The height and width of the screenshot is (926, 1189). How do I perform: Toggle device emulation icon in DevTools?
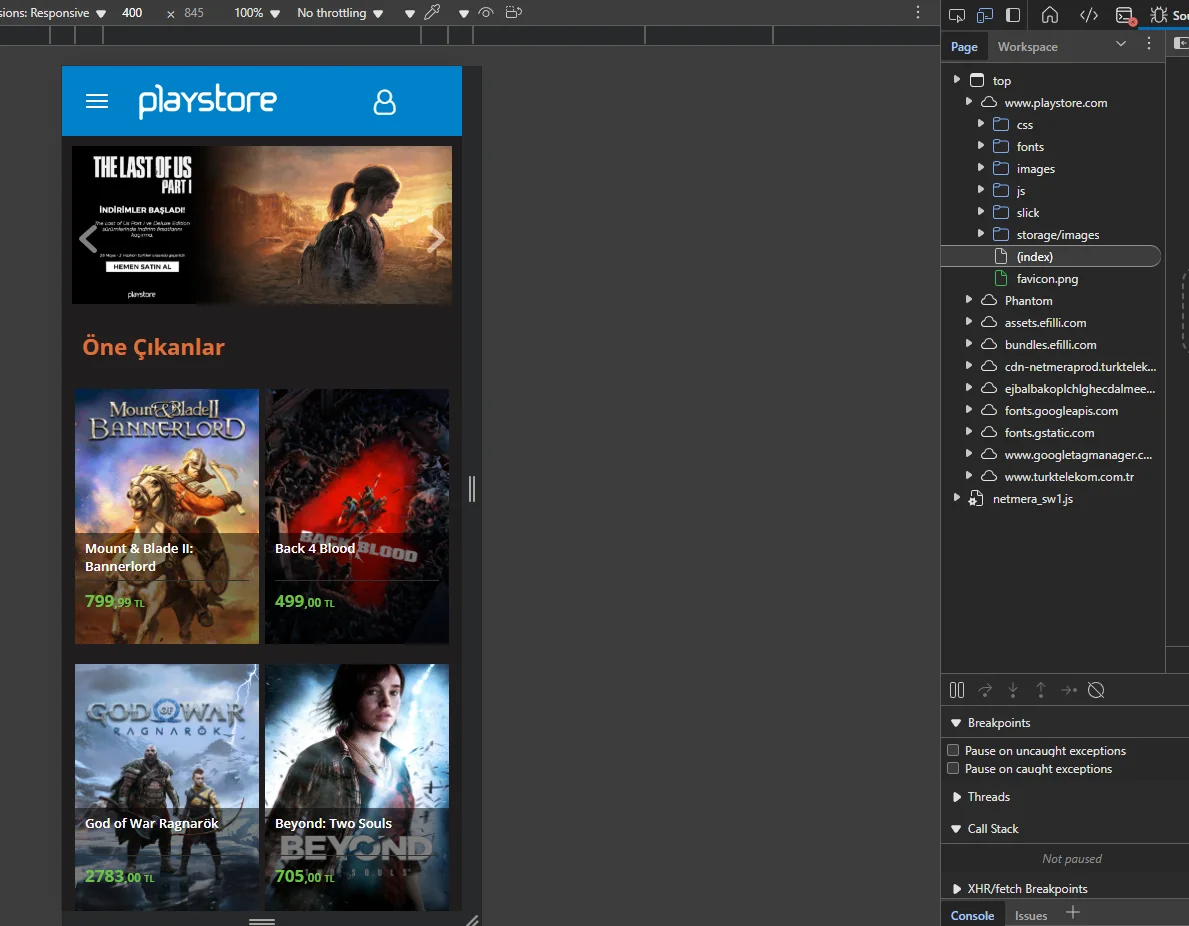pos(985,15)
